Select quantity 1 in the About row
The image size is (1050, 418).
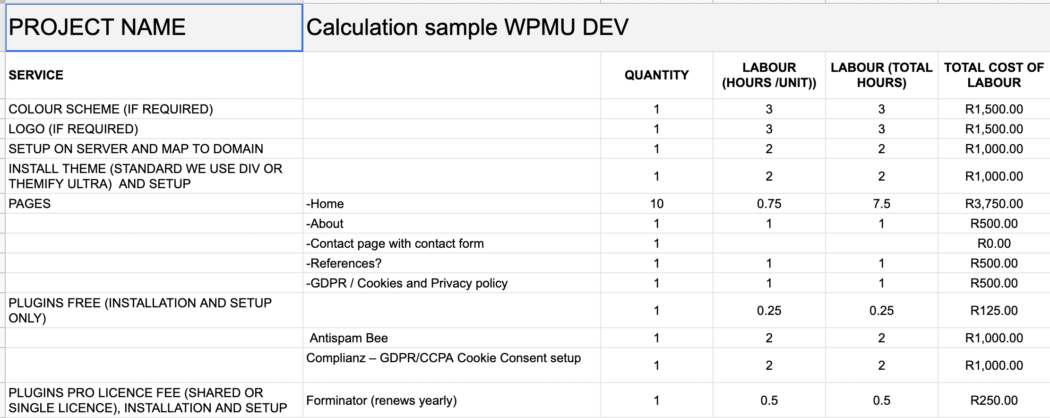656,224
